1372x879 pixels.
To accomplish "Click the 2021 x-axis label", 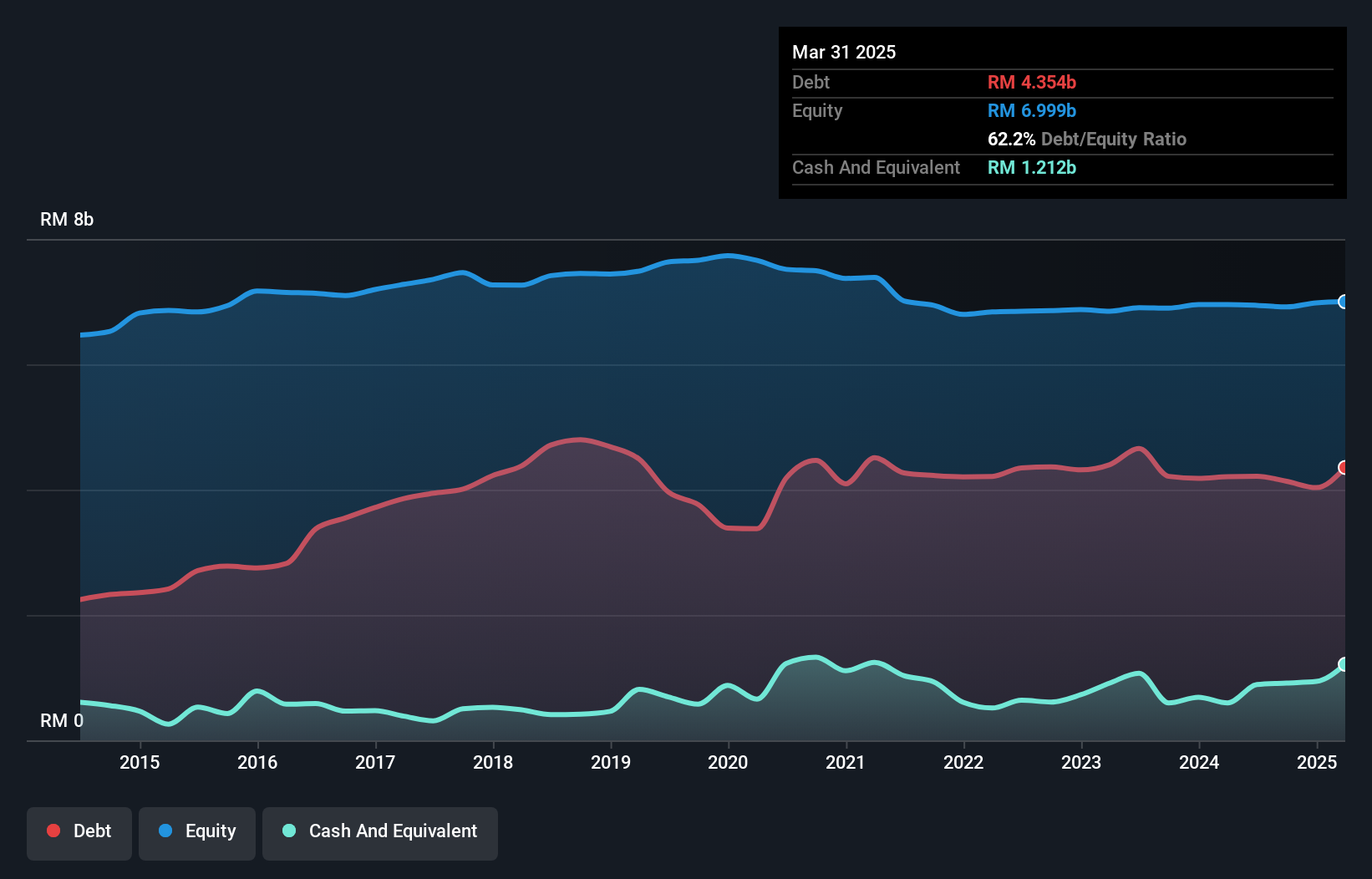I will pyautogui.click(x=846, y=762).
